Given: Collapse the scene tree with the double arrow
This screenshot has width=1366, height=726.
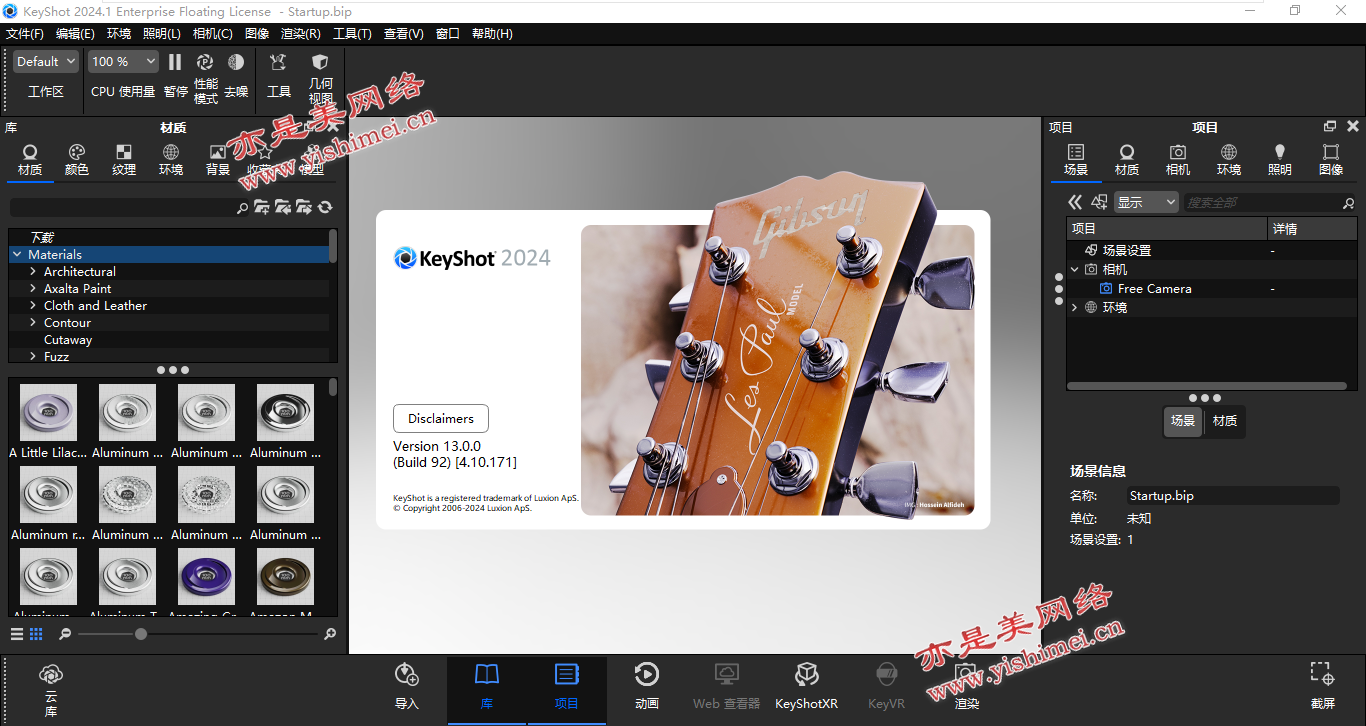Looking at the screenshot, I should click(1075, 202).
